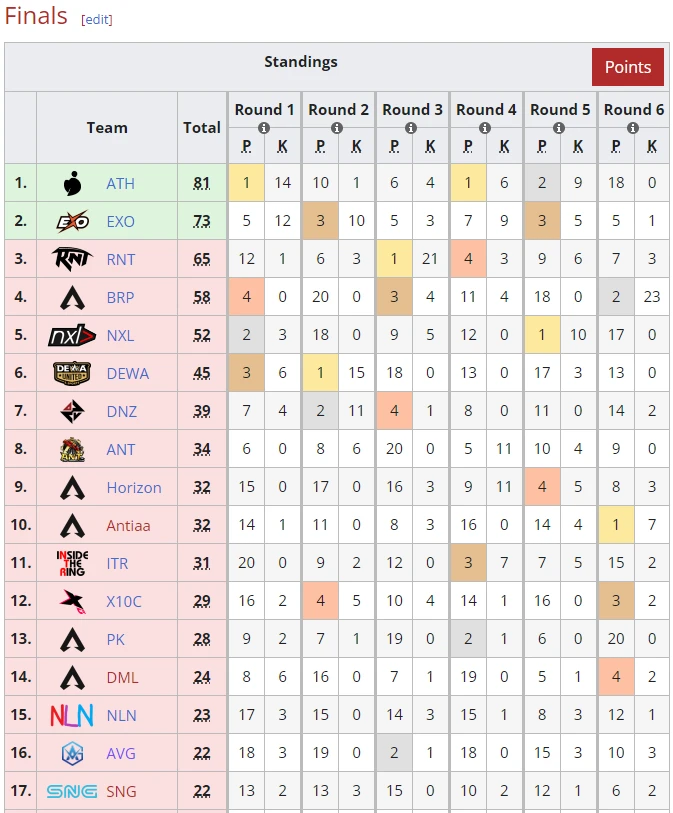Click the SNG team logo

pyautogui.click(x=72, y=791)
